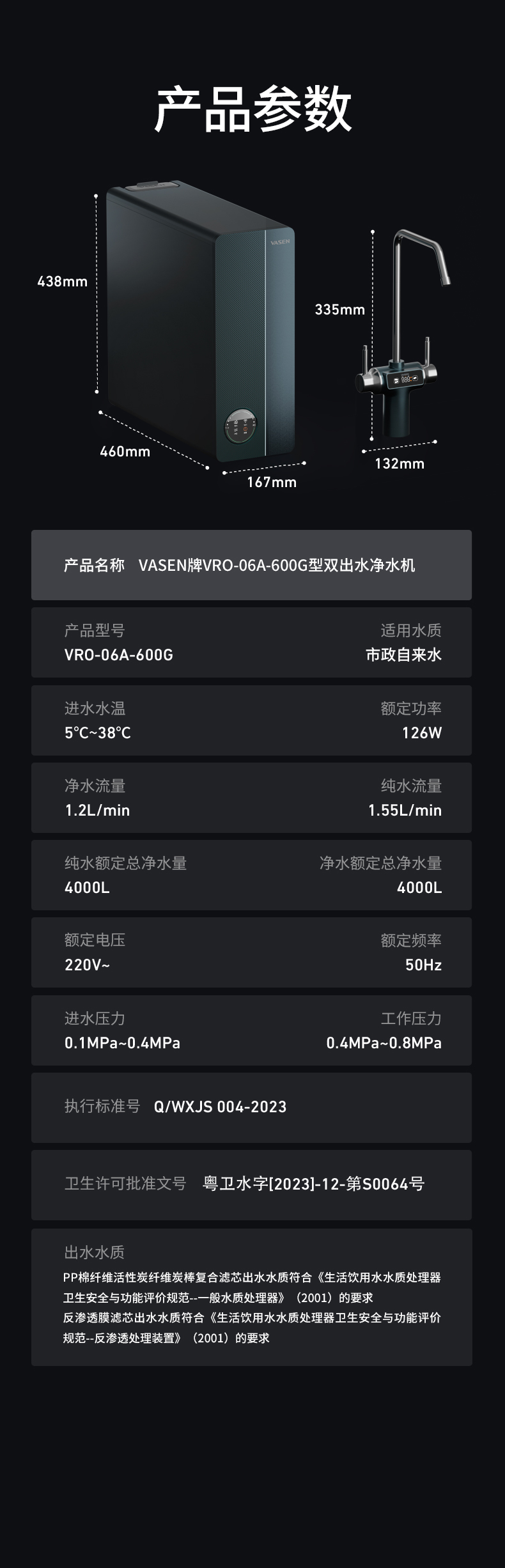Click the 132mm faucet width label
The image size is (505, 1568).
pos(400,463)
